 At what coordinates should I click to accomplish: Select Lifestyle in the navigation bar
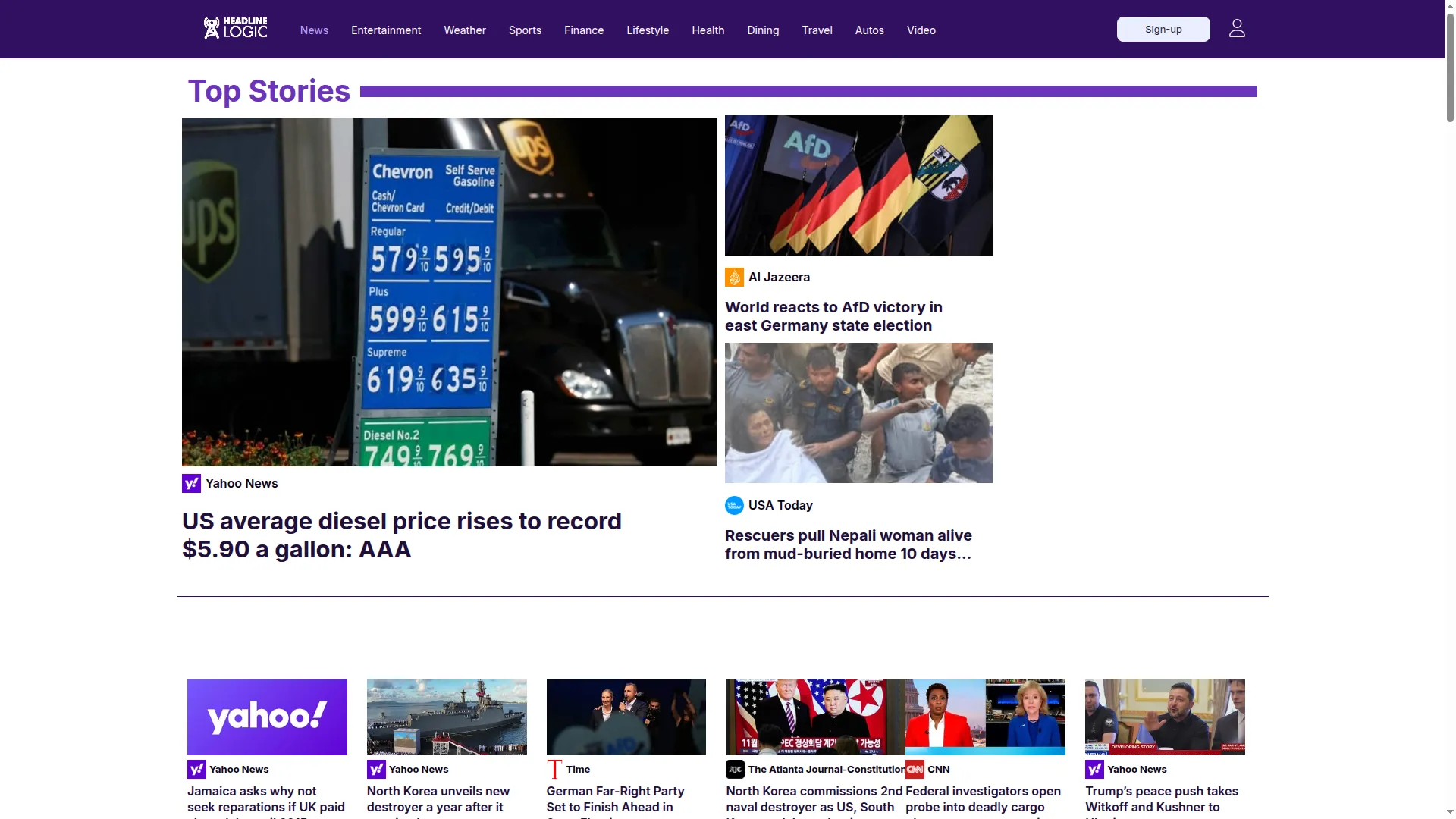[648, 30]
